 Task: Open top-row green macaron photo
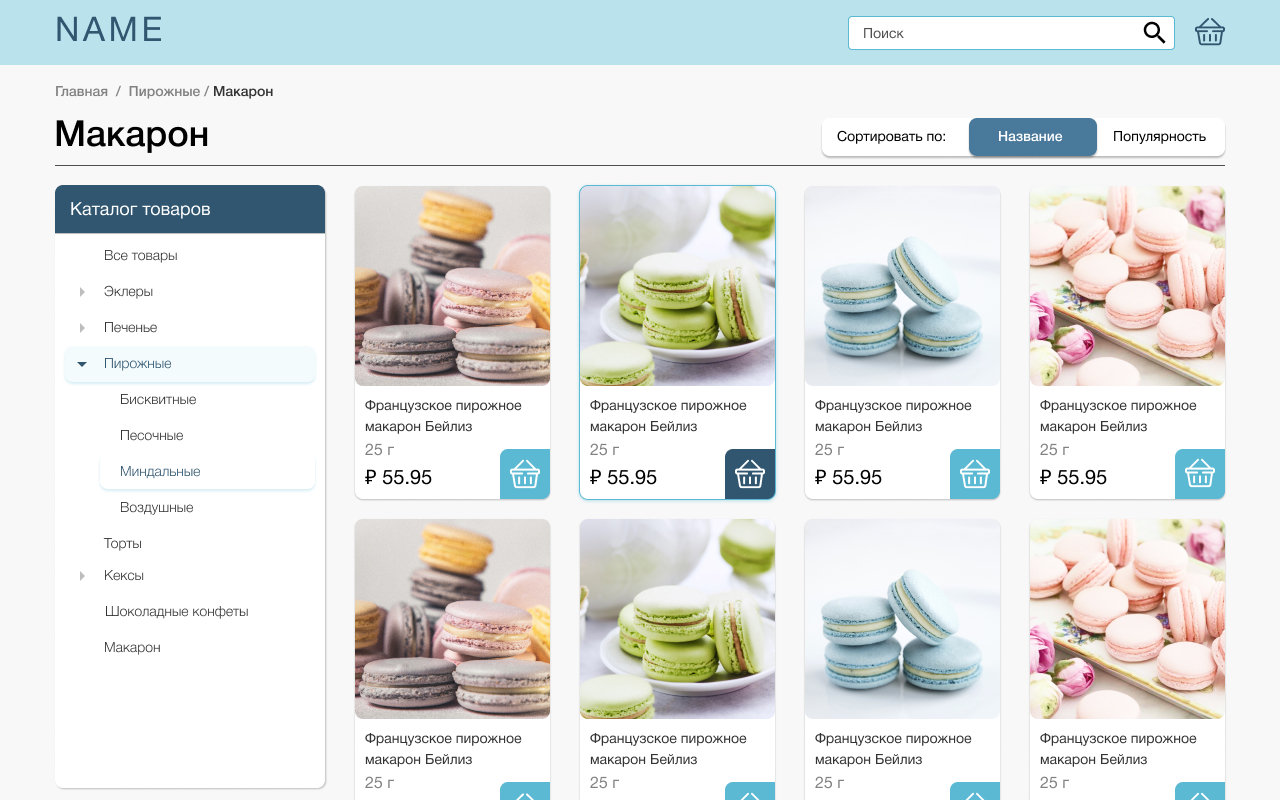pos(677,286)
